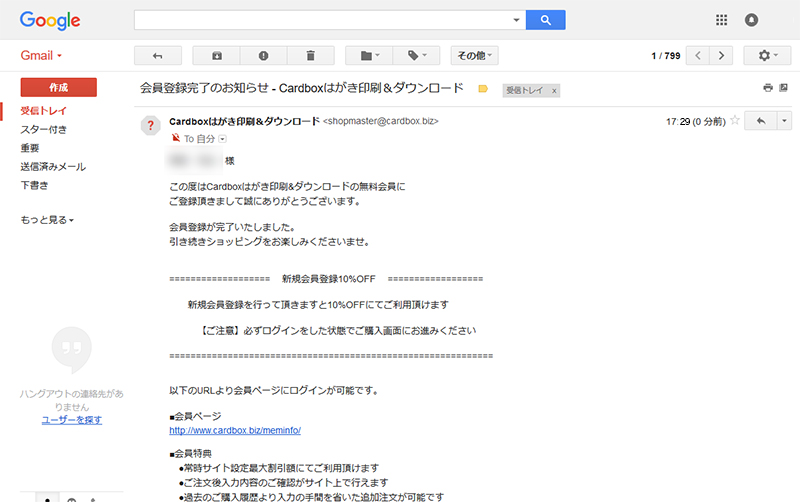800x502 pixels.
Task: Click the 新規会員登録10%OFF heading text
Action: tap(329, 279)
